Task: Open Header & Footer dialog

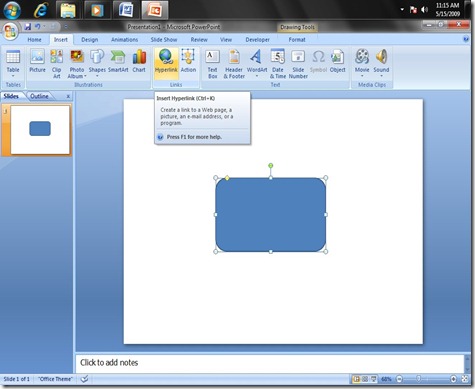Action: click(x=234, y=64)
